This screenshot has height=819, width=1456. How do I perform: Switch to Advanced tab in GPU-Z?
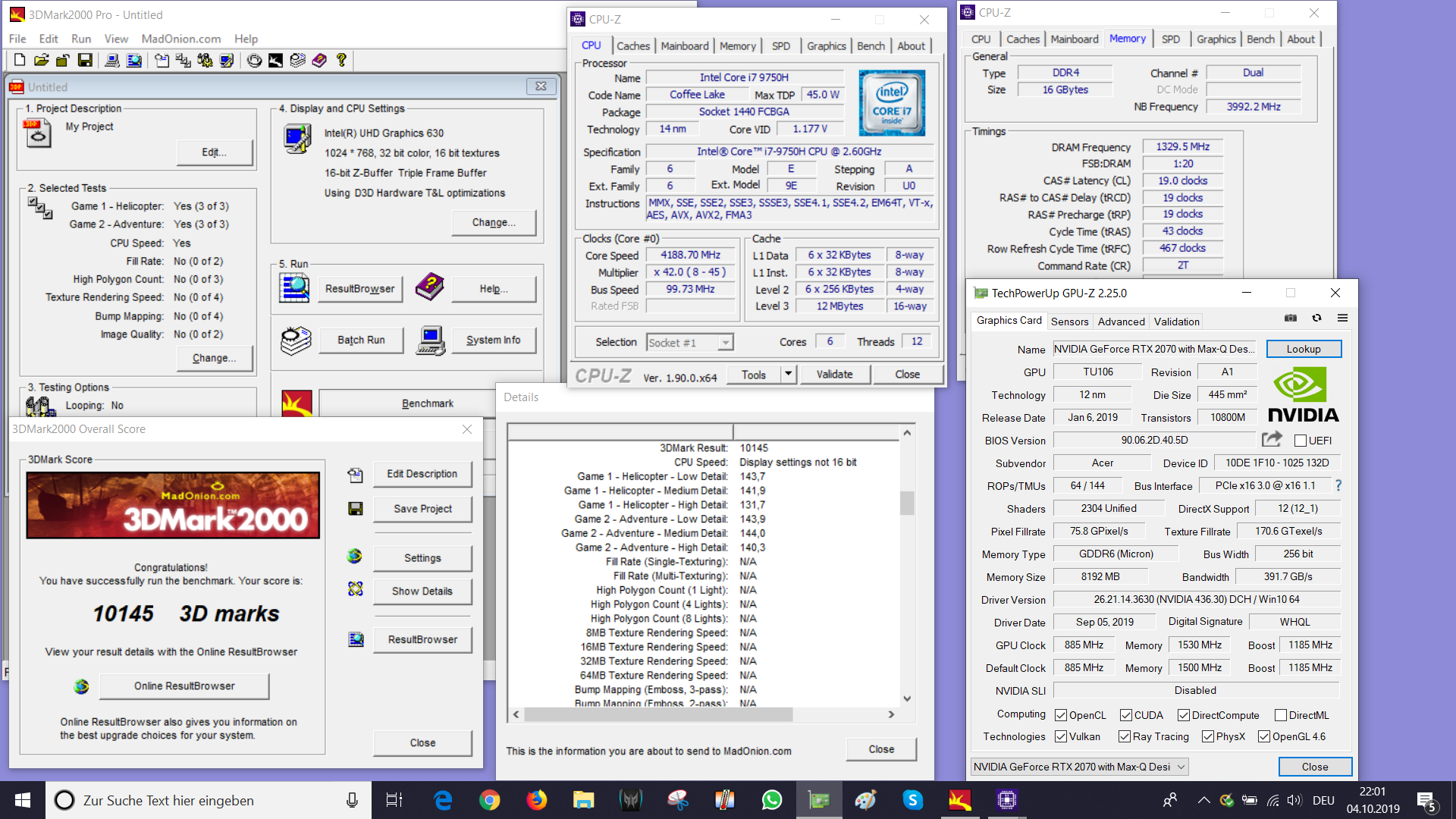[1121, 322]
